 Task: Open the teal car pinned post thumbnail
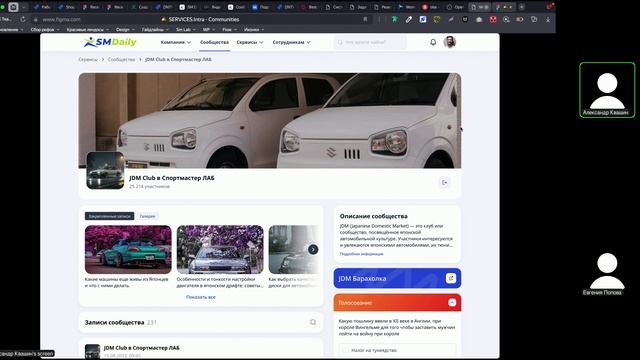point(128,249)
